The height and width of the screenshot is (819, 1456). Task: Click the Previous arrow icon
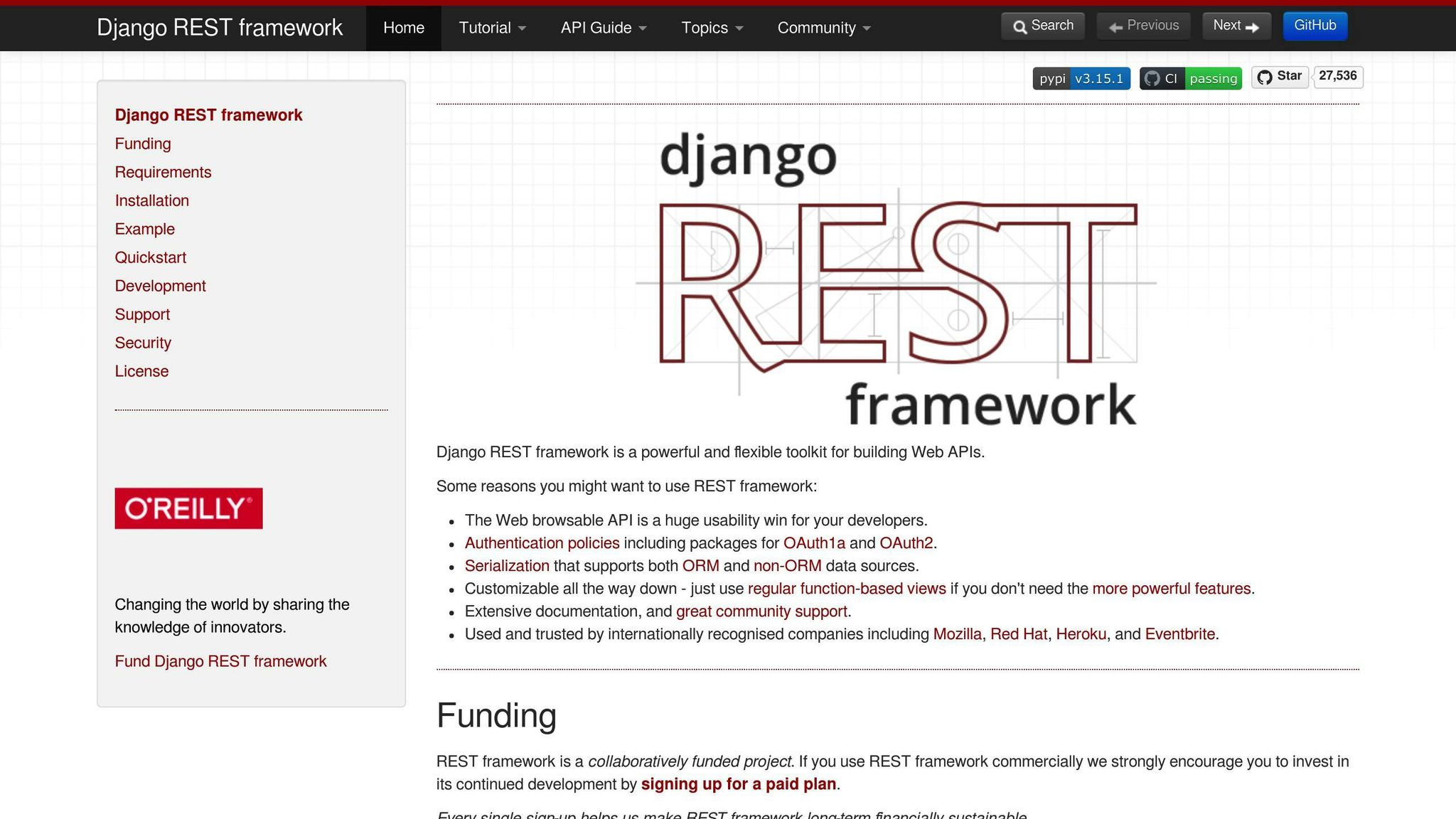pyautogui.click(x=1116, y=26)
